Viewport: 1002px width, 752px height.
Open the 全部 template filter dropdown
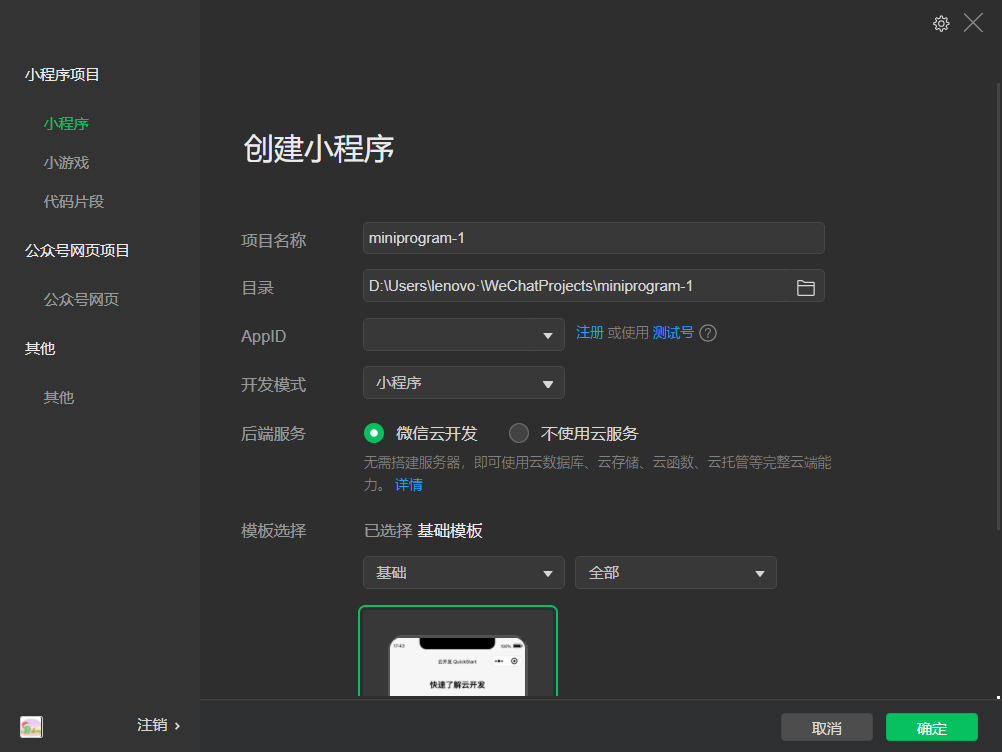pyautogui.click(x=675, y=572)
